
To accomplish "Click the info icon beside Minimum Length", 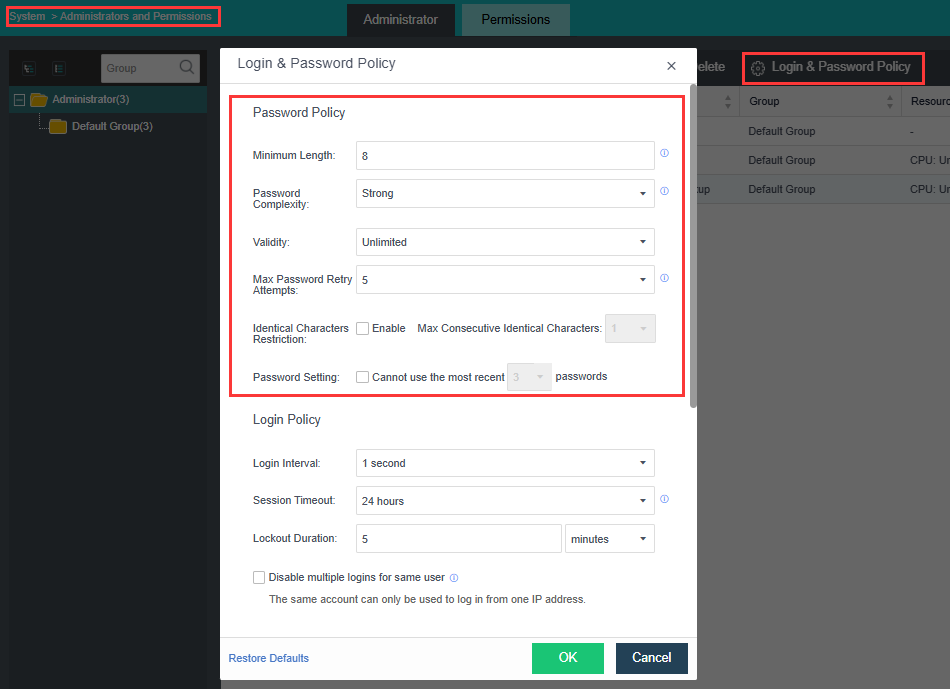I will click(x=664, y=154).
